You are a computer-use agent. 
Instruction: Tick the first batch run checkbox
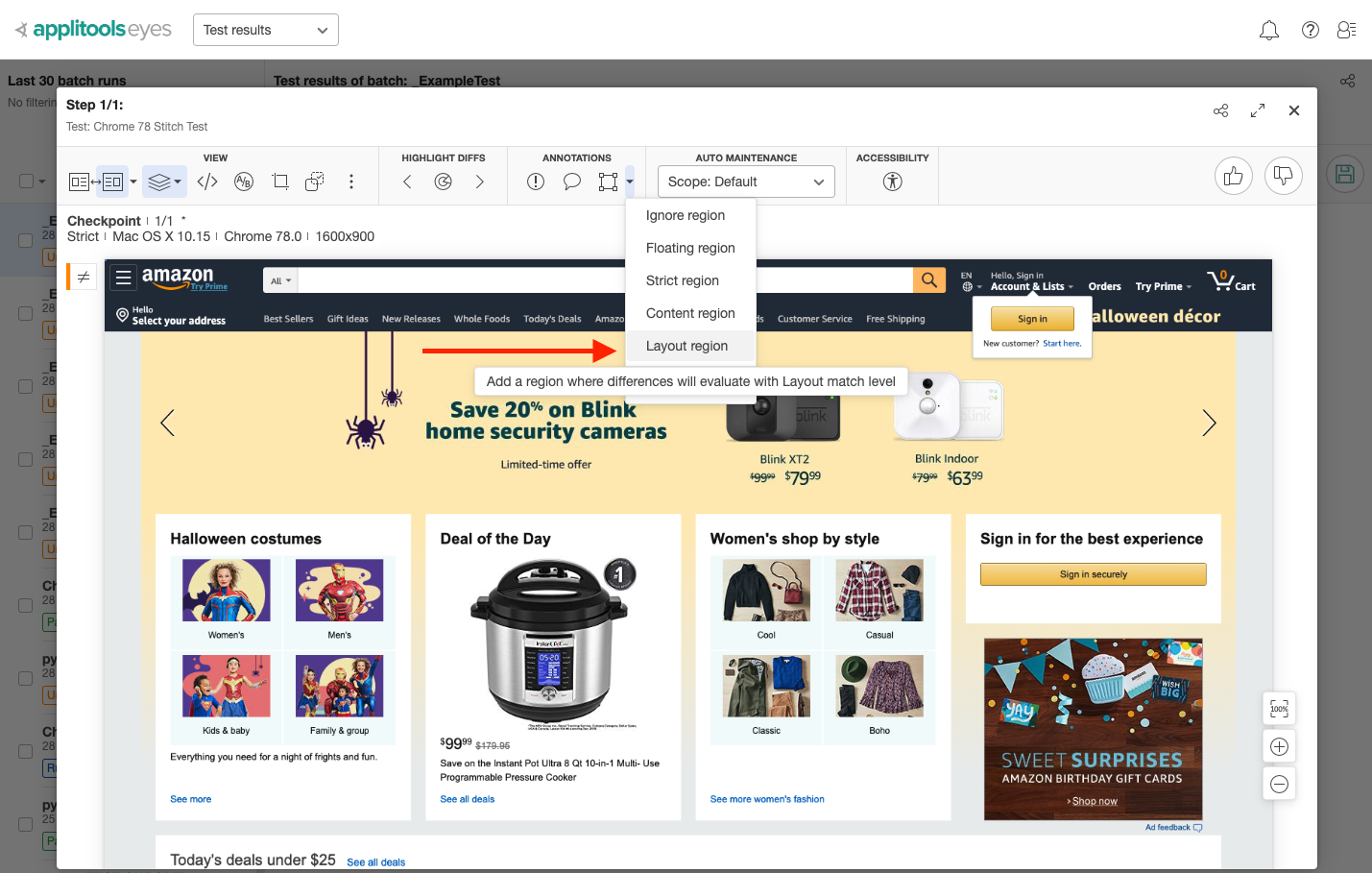26,240
